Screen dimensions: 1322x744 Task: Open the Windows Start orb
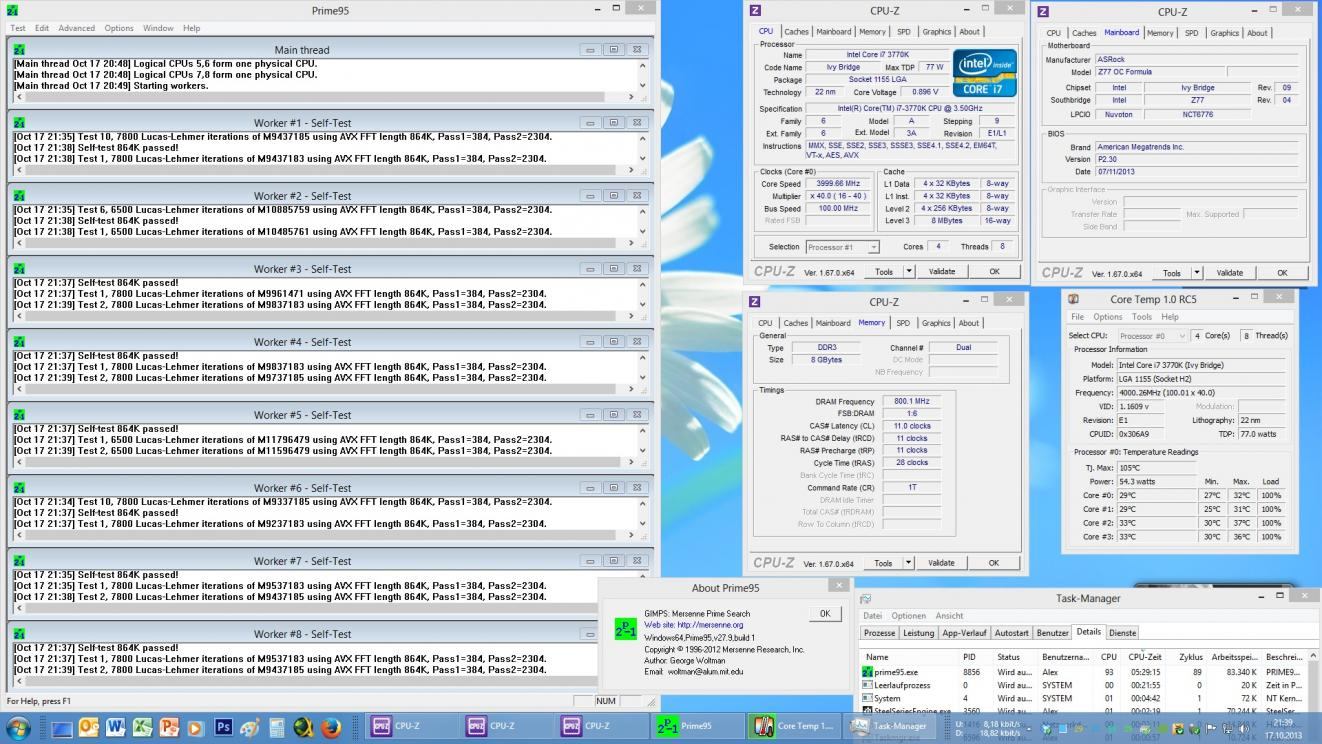click(x=18, y=727)
